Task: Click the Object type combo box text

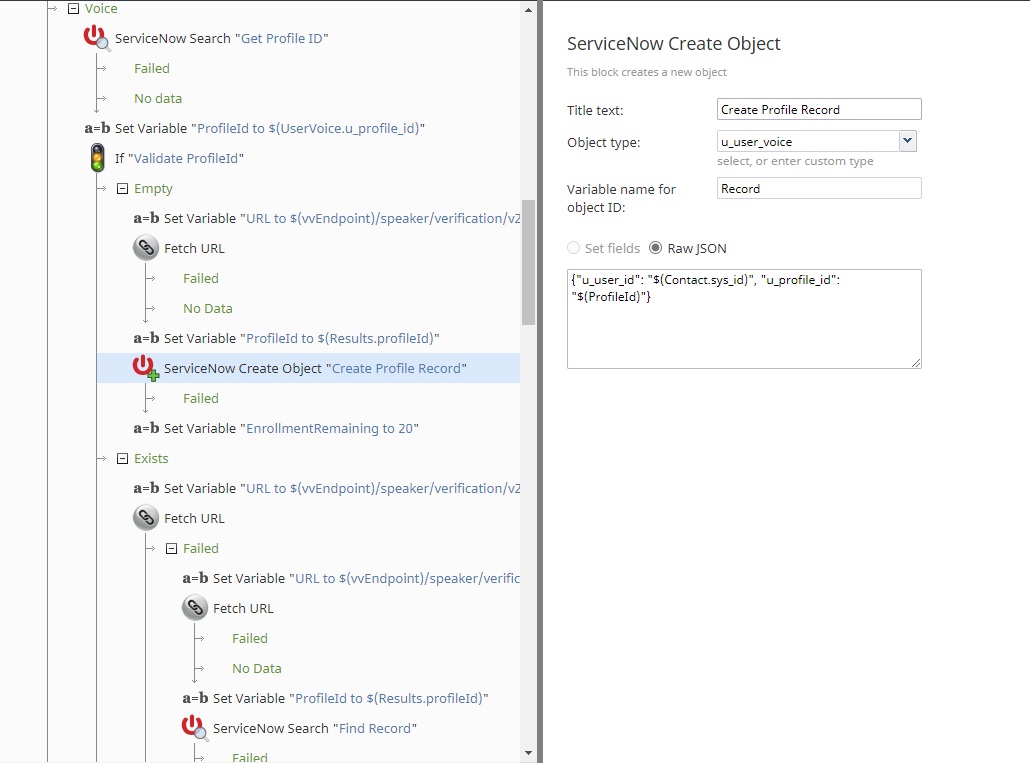Action: pos(808,141)
